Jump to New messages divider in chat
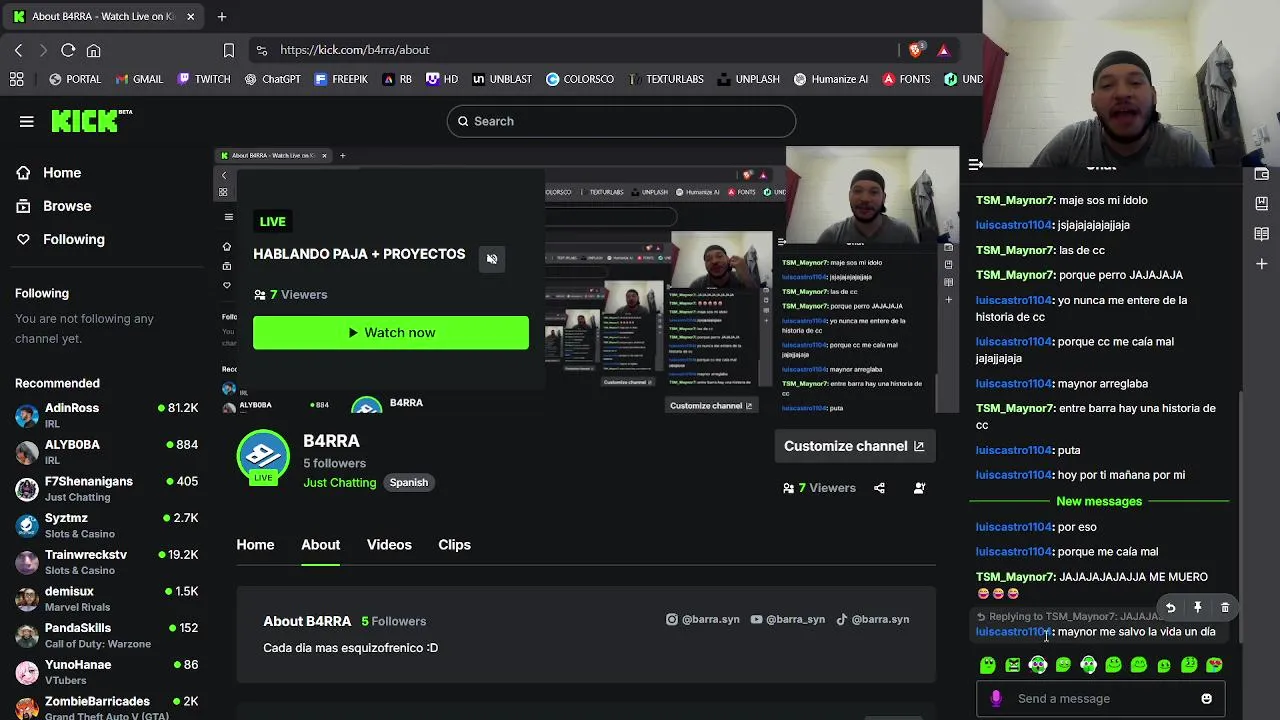The height and width of the screenshot is (720, 1280). click(x=1099, y=501)
